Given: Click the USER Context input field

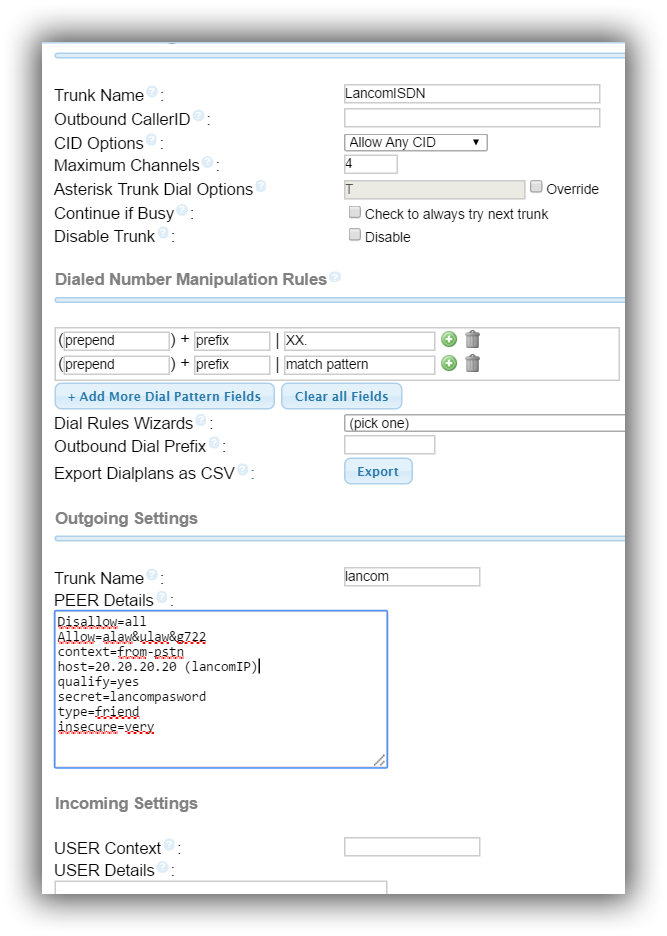Looking at the screenshot, I should [x=412, y=847].
